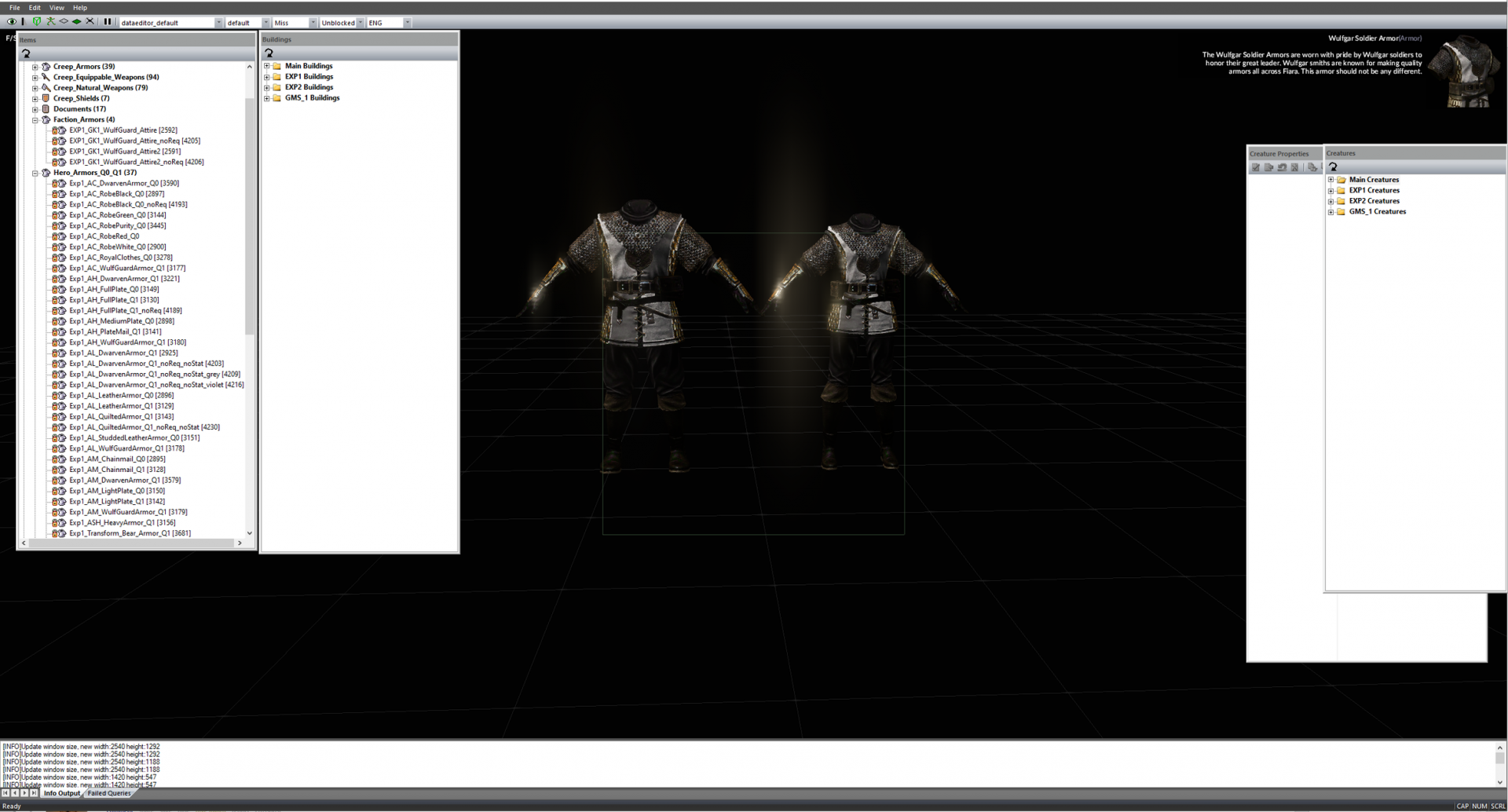Toggle the outlined diamond toolbar icon
The image size is (1508, 812).
[x=64, y=22]
